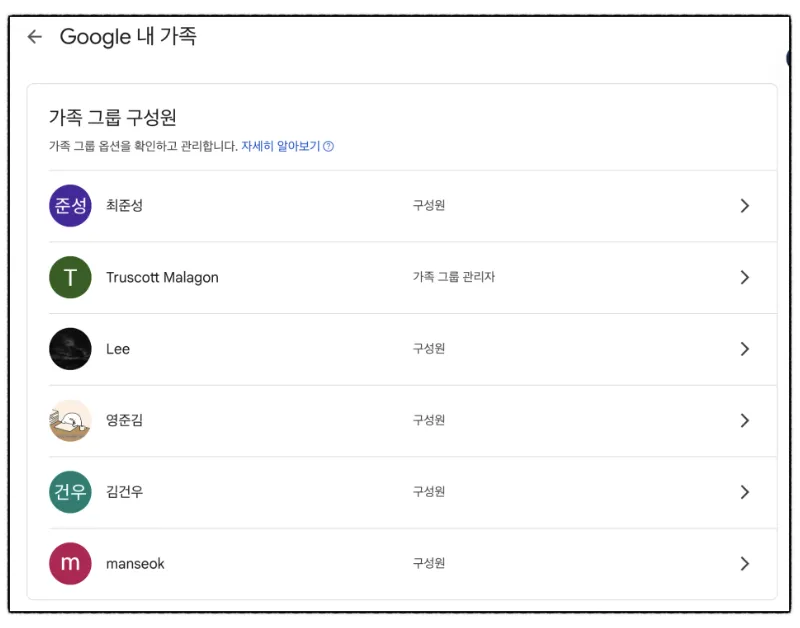The image size is (800, 628).
Task: Open 김건우 row chevron arrow
Action: [745, 492]
